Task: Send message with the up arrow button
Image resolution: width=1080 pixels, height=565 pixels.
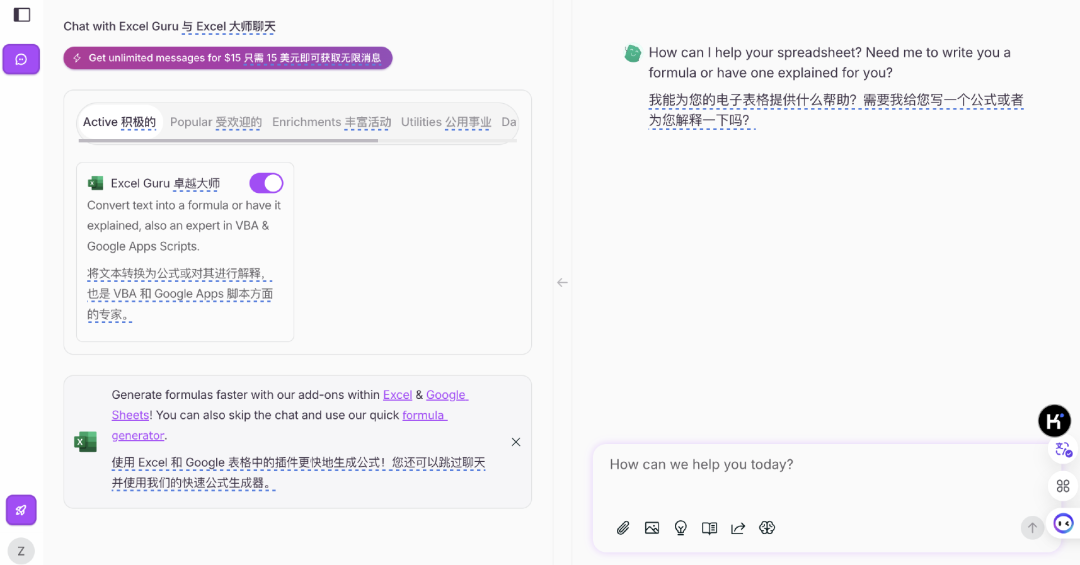Action: point(1032,528)
